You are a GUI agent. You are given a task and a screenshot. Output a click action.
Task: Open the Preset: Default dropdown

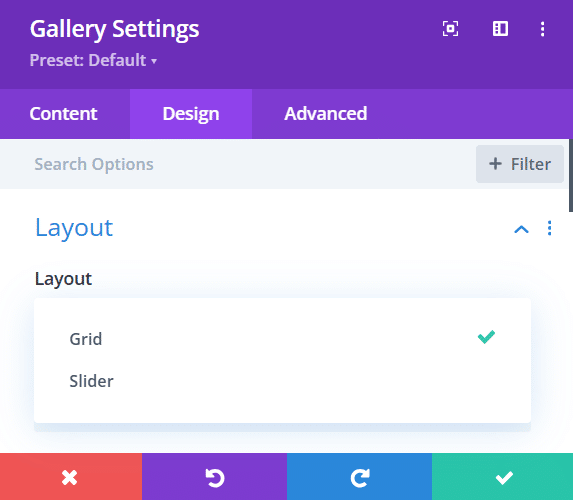(x=93, y=60)
